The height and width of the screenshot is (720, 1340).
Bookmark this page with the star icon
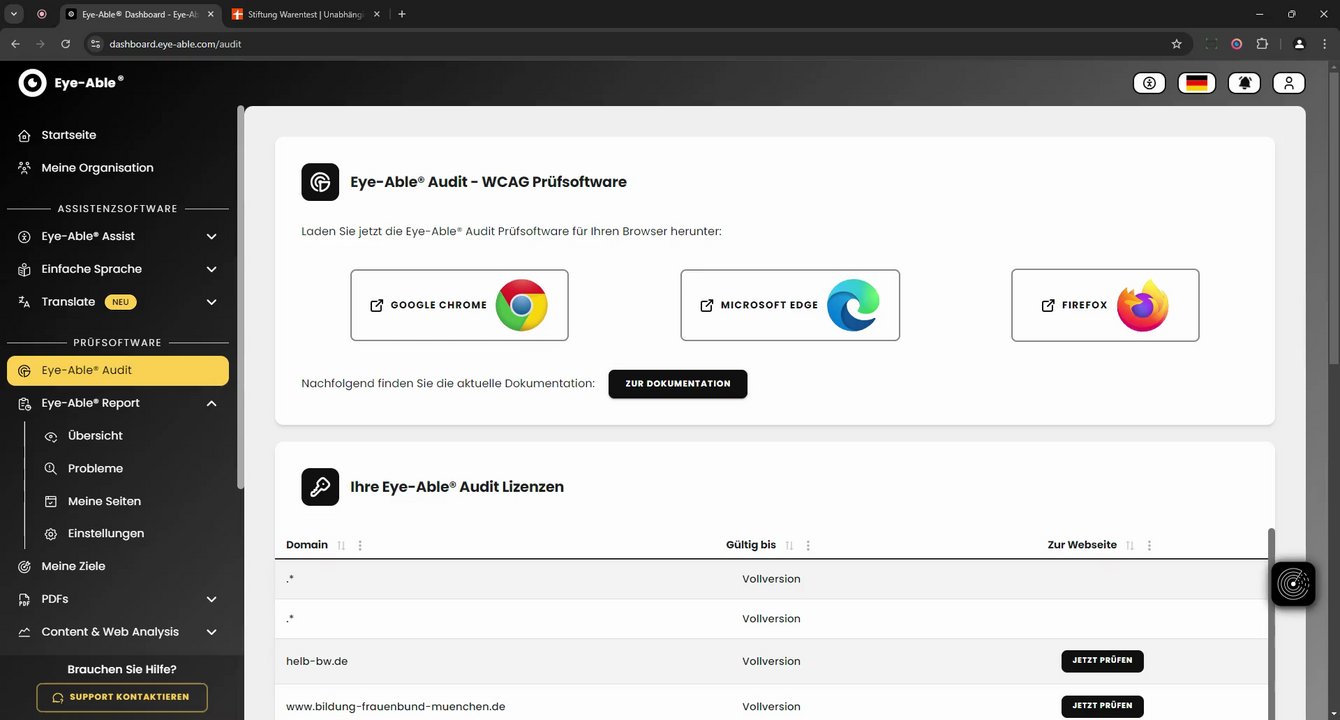click(x=1176, y=44)
